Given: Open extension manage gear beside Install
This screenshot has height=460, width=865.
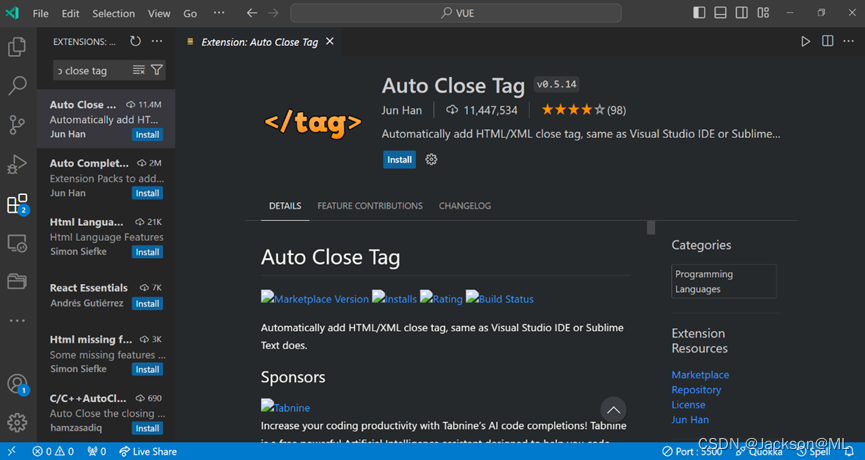Looking at the screenshot, I should tap(431, 159).
